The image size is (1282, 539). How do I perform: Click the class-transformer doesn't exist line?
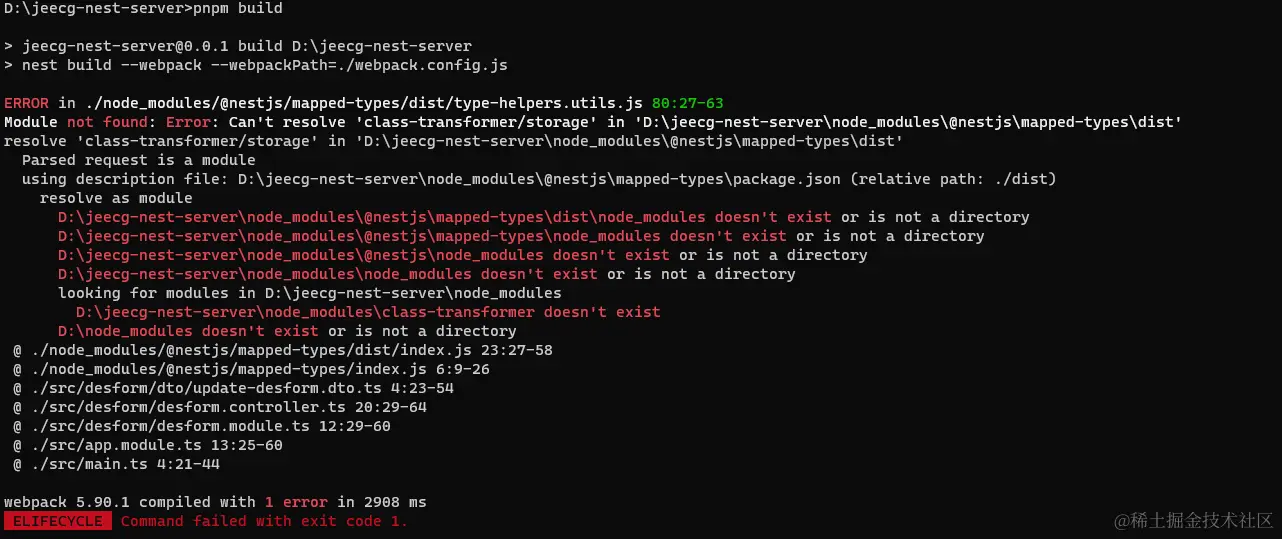tap(368, 312)
